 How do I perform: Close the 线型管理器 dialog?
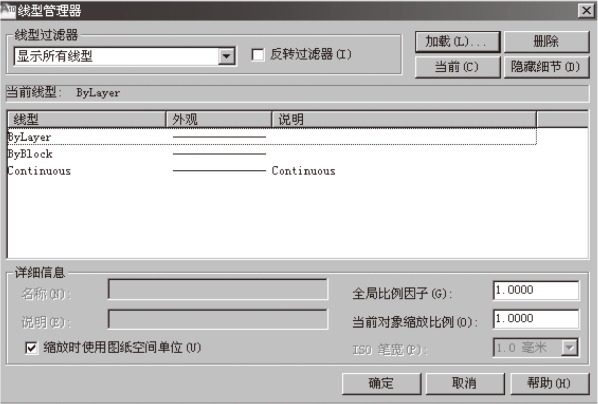pos(586,10)
